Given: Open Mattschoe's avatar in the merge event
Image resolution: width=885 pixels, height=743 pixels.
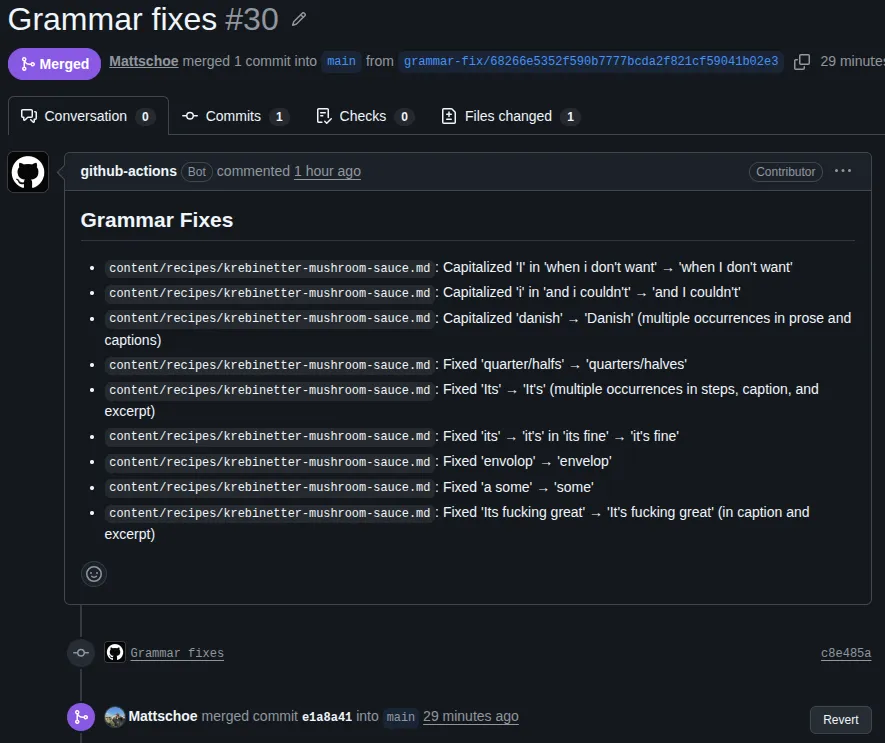Looking at the screenshot, I should coord(115,717).
